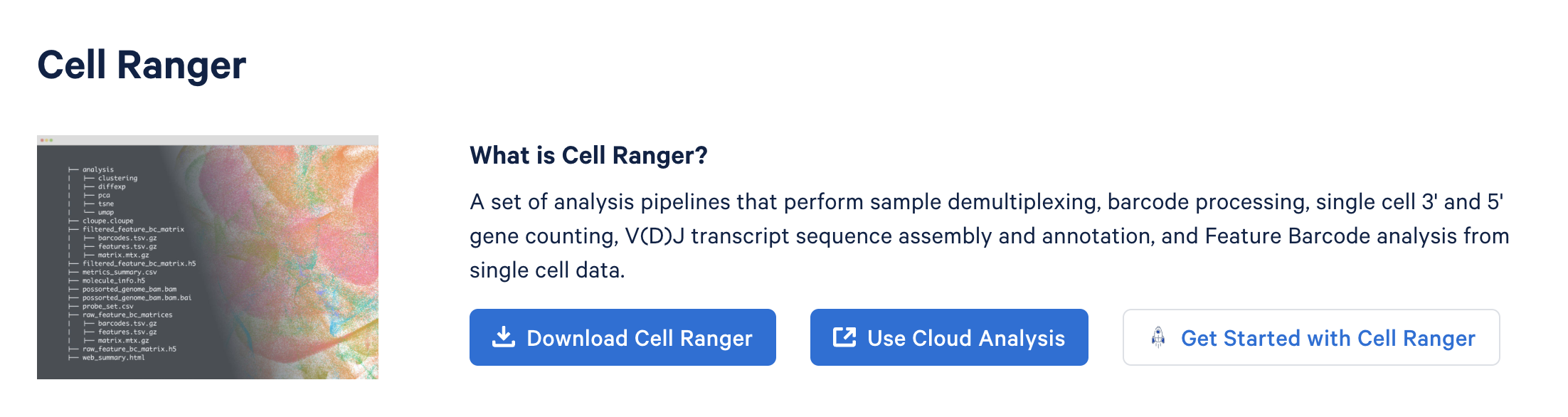Click the green dot in the terminal screenshot

click(x=51, y=140)
